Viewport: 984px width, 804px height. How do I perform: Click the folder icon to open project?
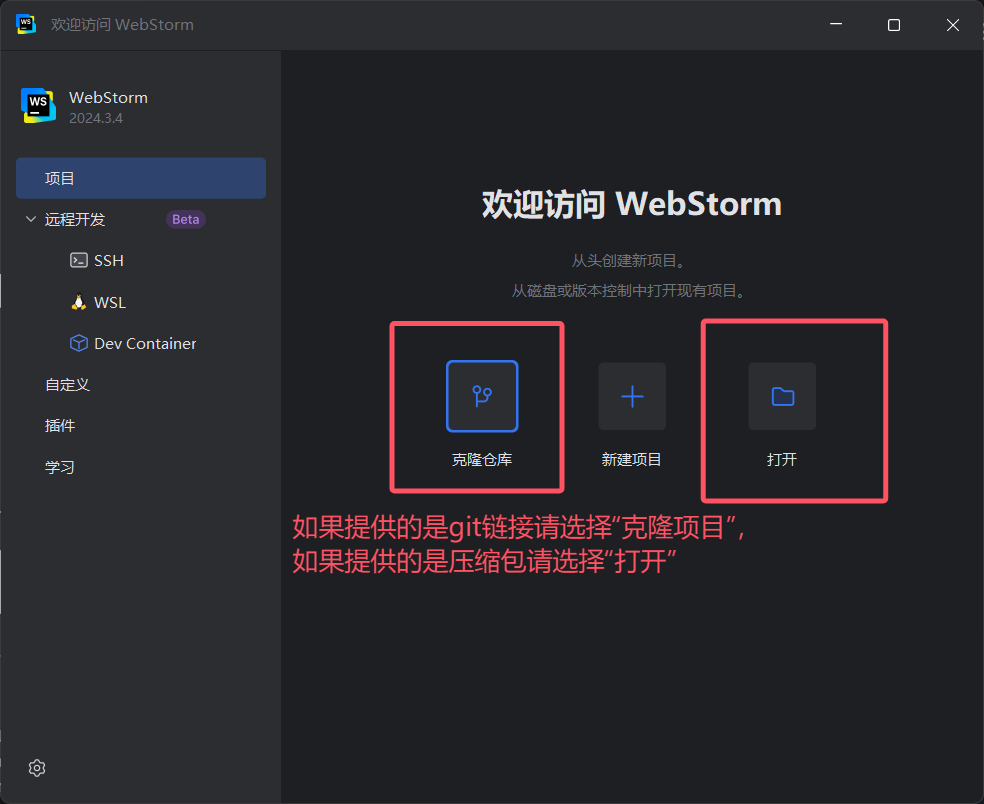point(782,396)
